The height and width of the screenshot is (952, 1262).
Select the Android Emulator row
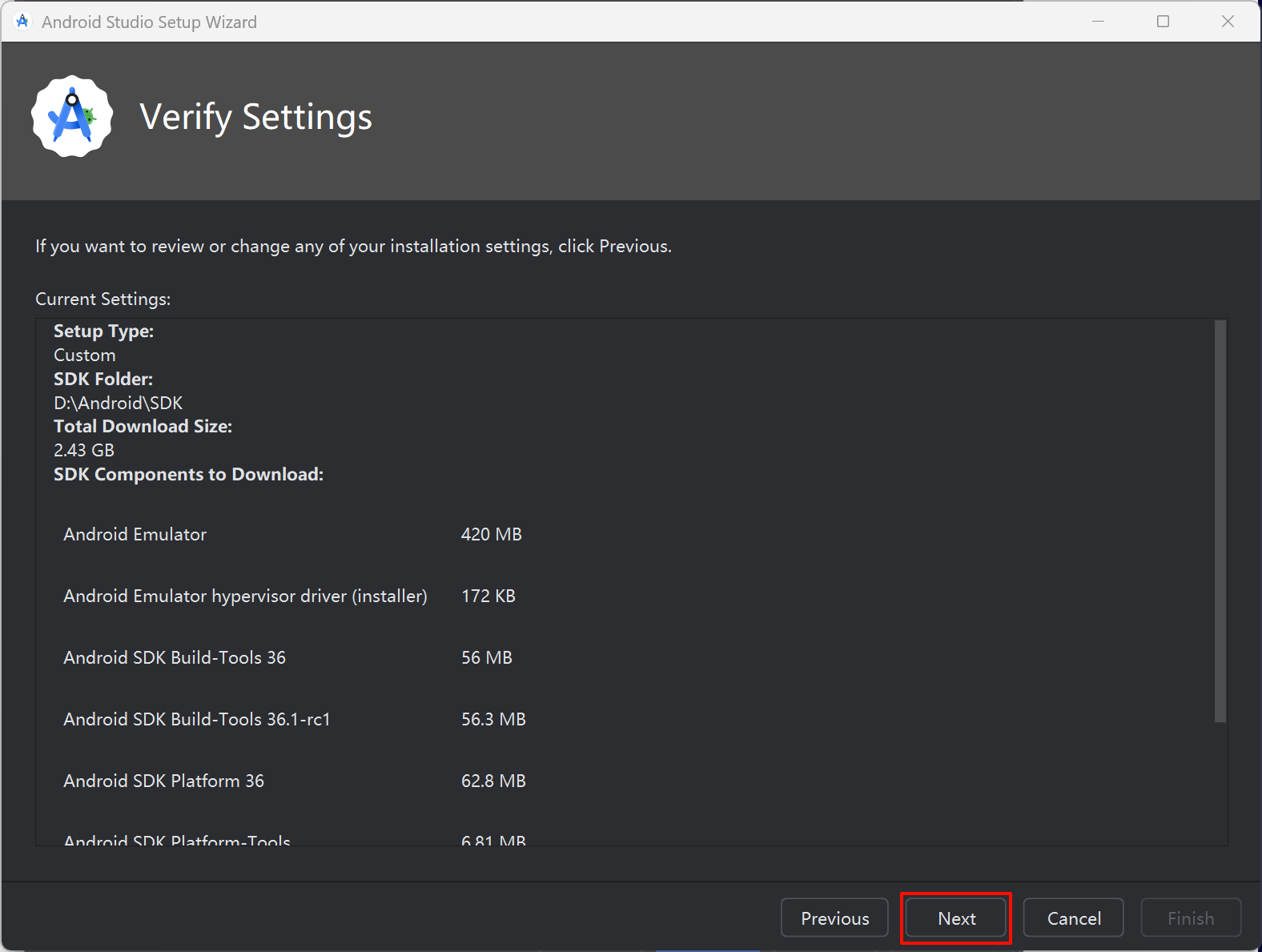click(293, 534)
